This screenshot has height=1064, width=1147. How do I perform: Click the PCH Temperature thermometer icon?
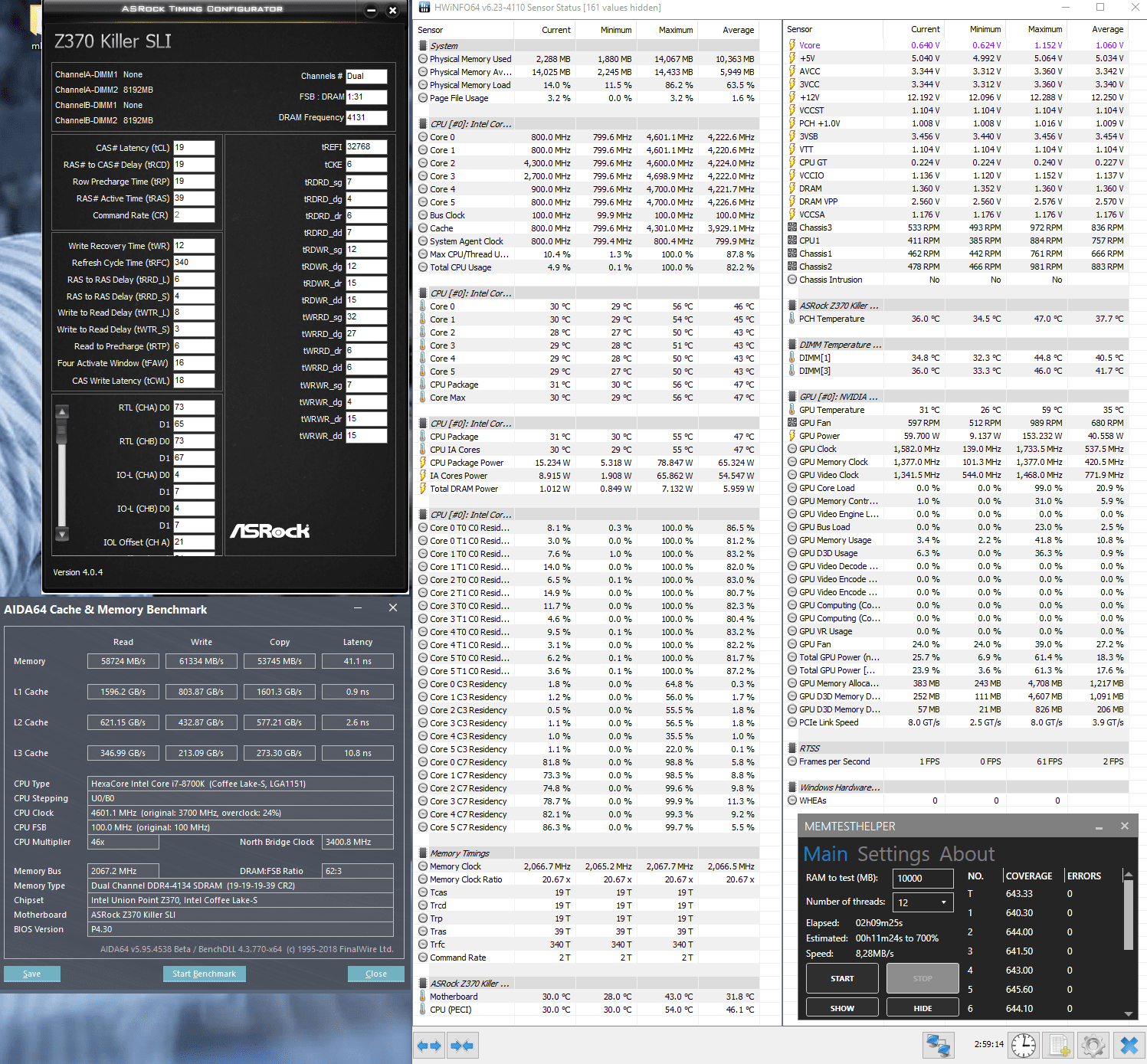(792, 319)
